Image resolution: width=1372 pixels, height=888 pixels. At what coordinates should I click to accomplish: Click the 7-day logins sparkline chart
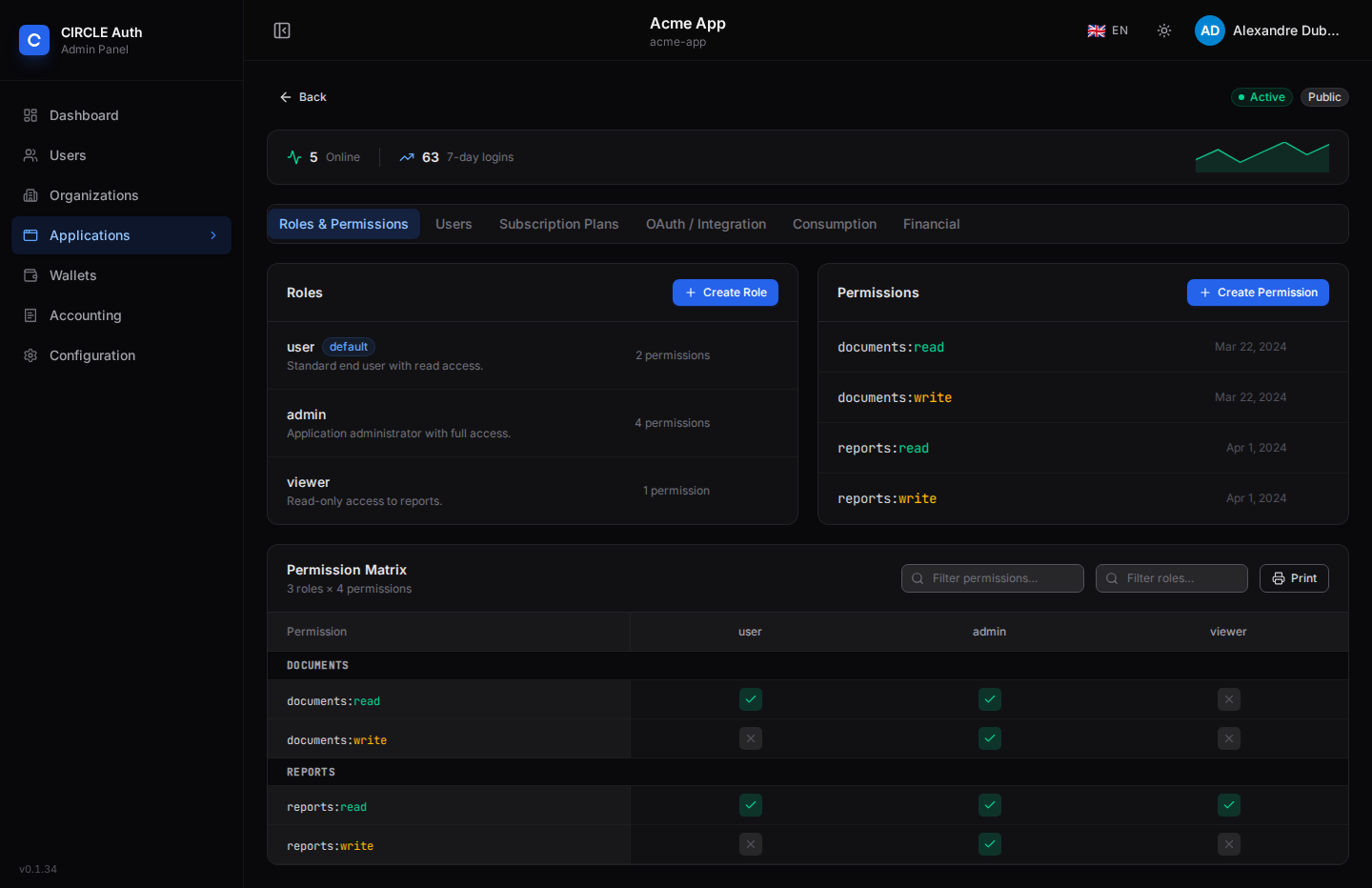click(x=1262, y=157)
